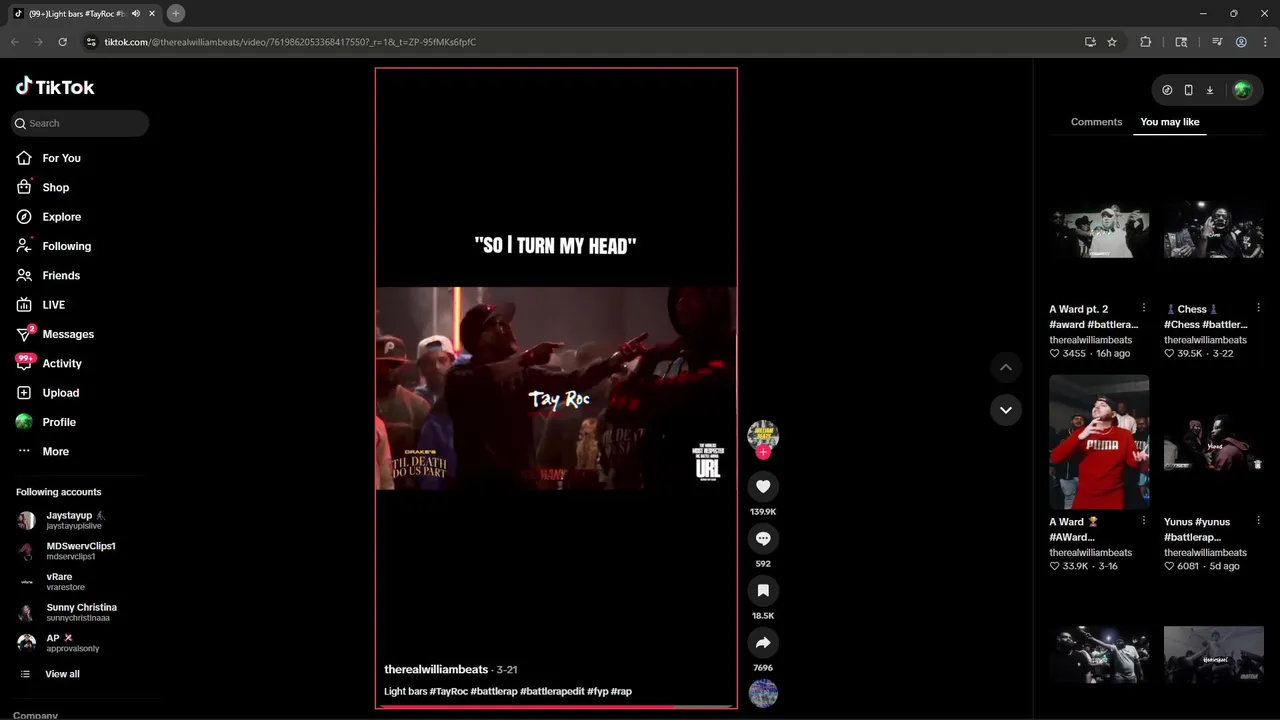Switch to the Comments tab
Screen dimensions: 1280x720
[1096, 122]
